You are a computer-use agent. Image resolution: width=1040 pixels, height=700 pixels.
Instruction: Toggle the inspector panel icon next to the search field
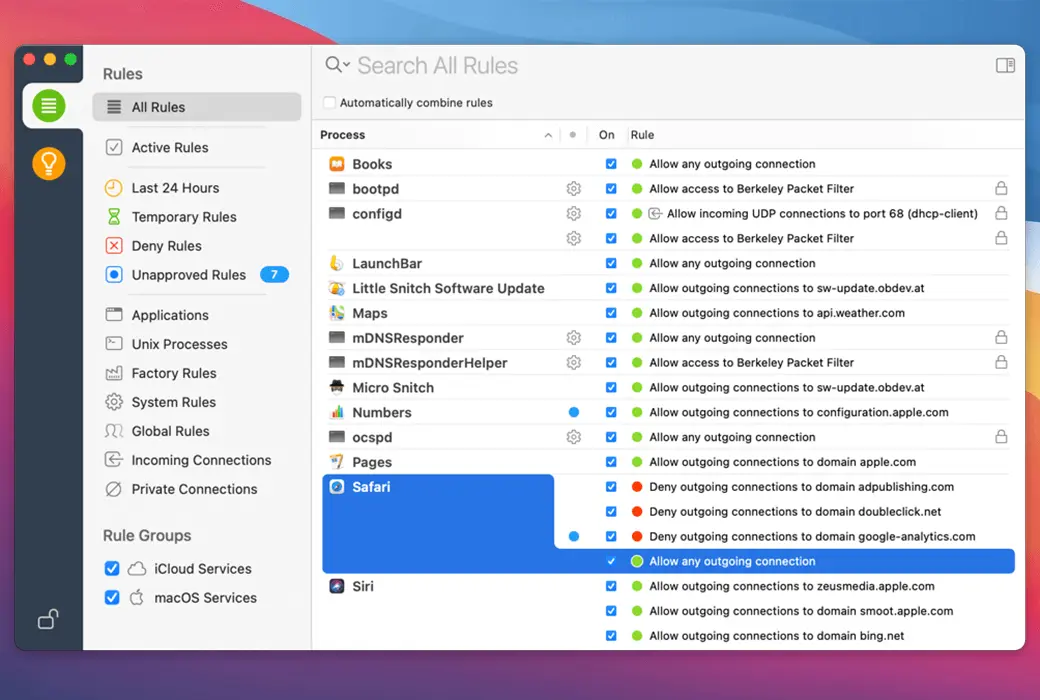tap(1005, 65)
